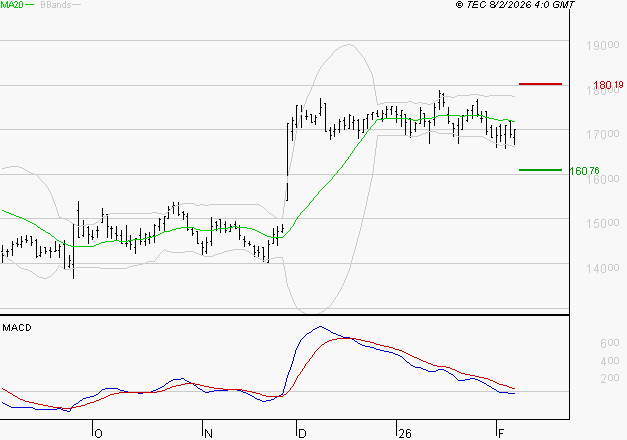The image size is (627, 440).
Task: Click the green 160.76 support level label
Action: (584, 171)
